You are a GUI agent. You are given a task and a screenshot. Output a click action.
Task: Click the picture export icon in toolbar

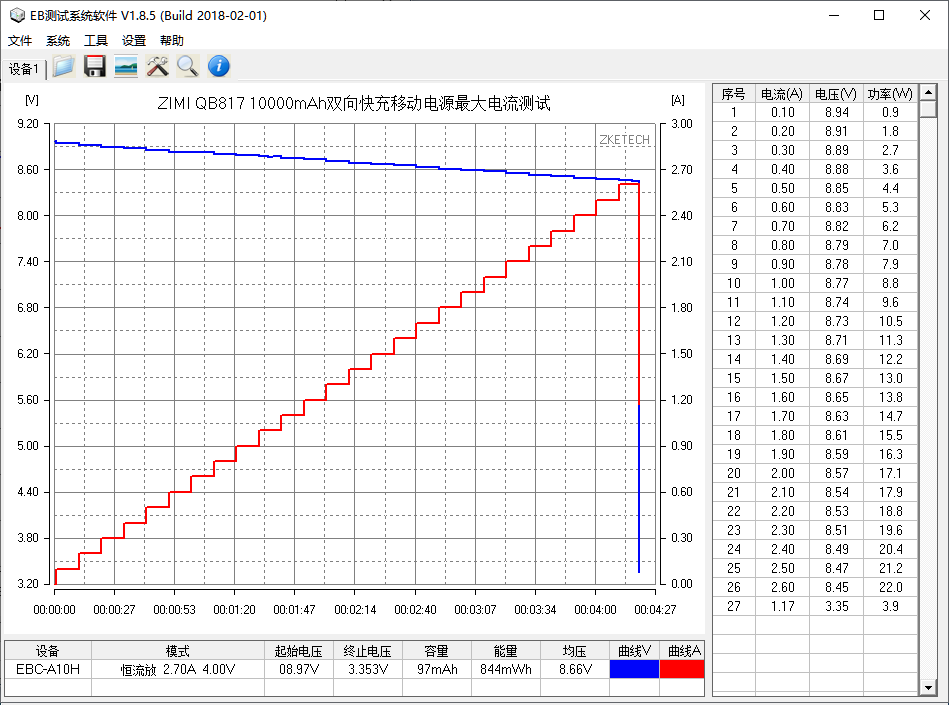point(125,66)
